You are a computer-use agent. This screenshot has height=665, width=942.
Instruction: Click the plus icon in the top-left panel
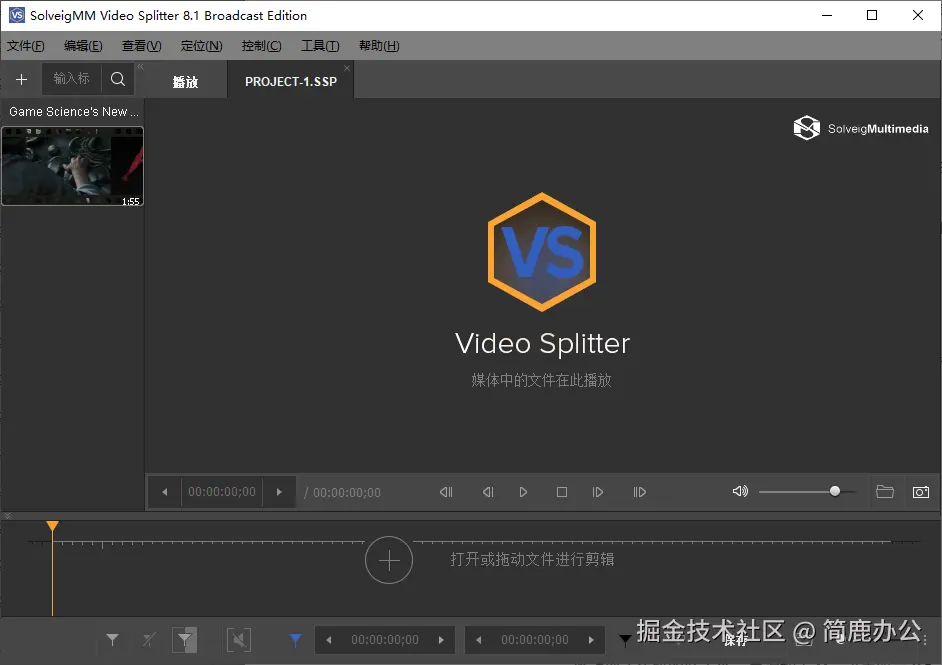21,79
